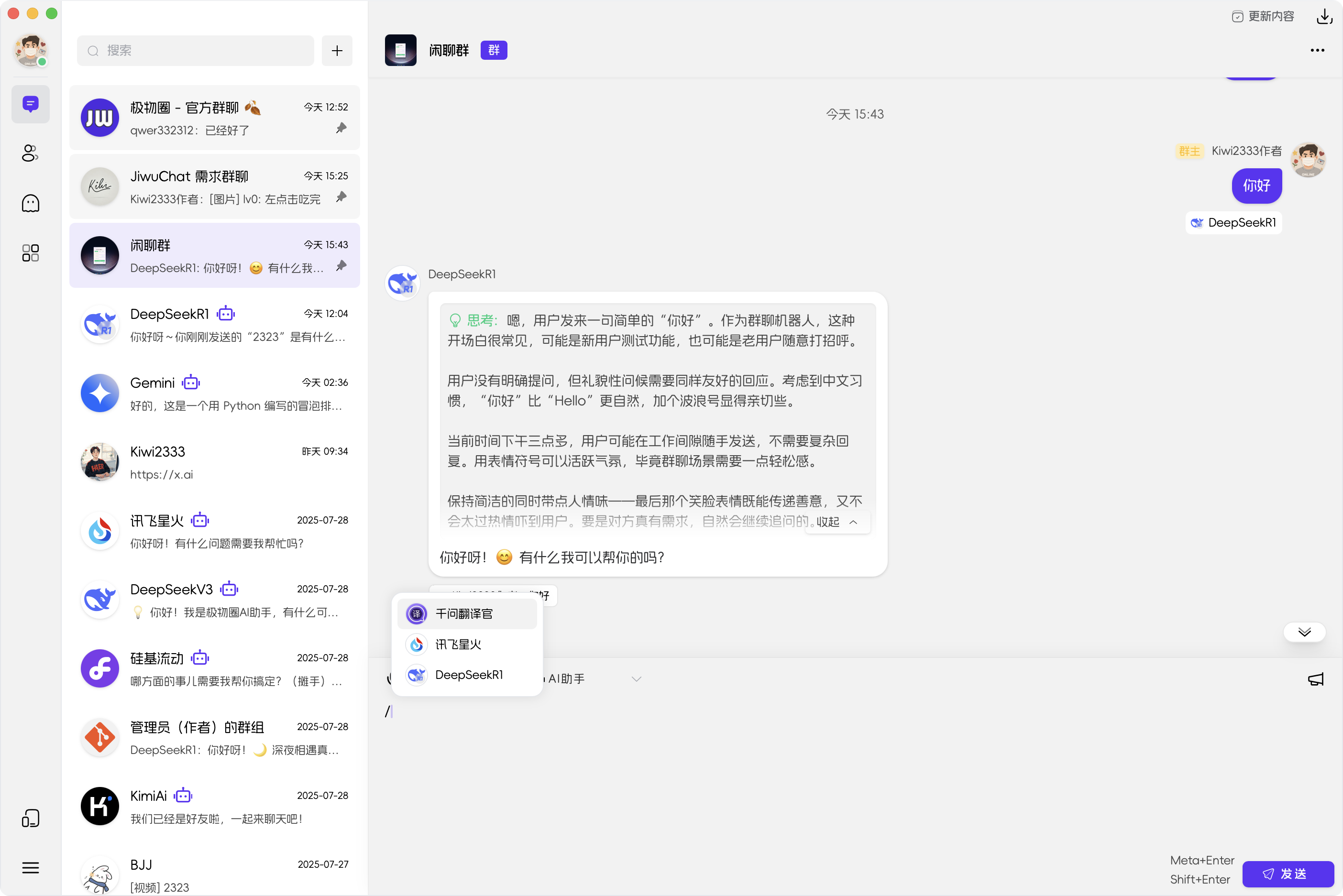The width and height of the screenshot is (1343, 896).
Task: Click the 群 badge in chat header
Action: pos(494,50)
